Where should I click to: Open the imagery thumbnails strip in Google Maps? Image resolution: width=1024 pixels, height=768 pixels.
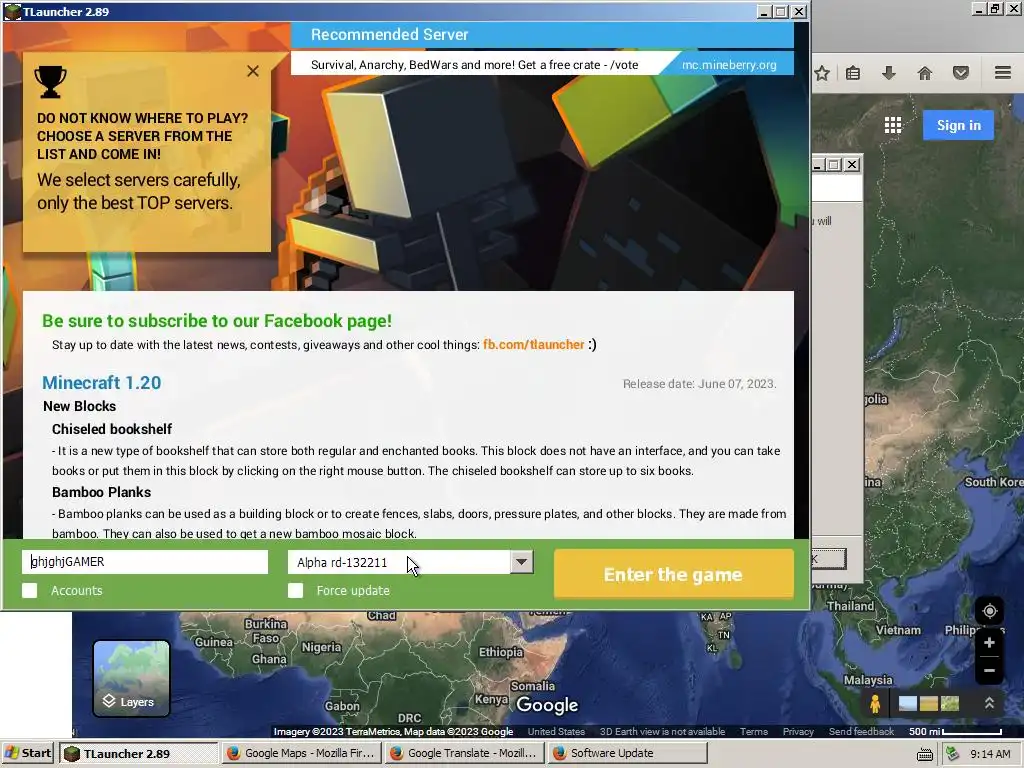point(929,703)
